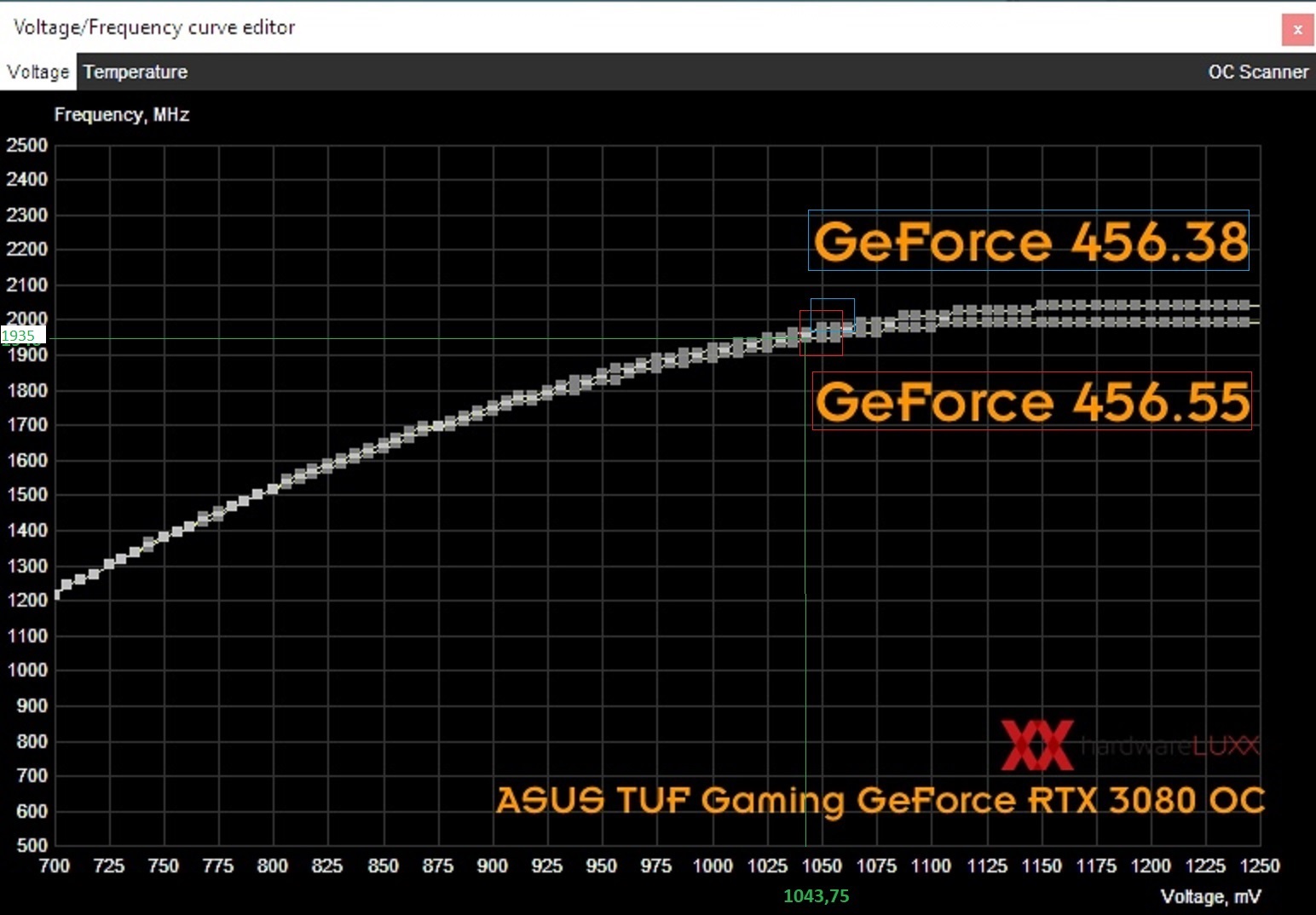Select the first curve point at 700 mV
This screenshot has width=1316, height=915.
coord(56,594)
